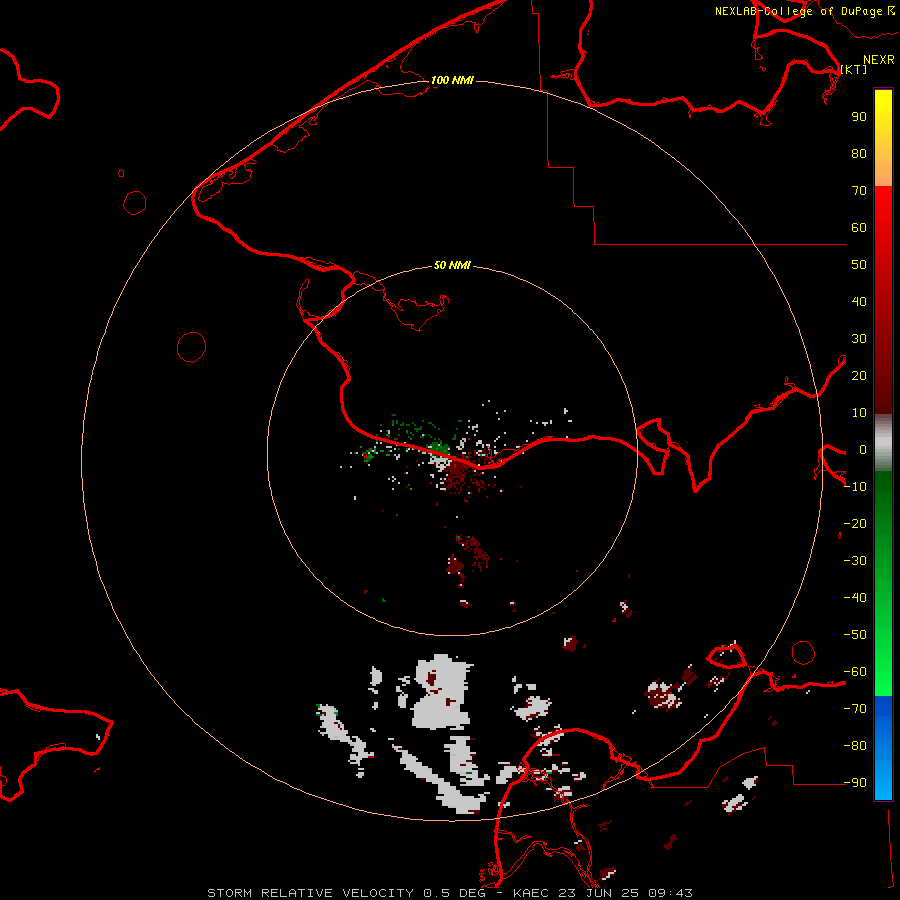Click the 09:43 timestamp in the footer
The image size is (900, 900).
point(670,893)
